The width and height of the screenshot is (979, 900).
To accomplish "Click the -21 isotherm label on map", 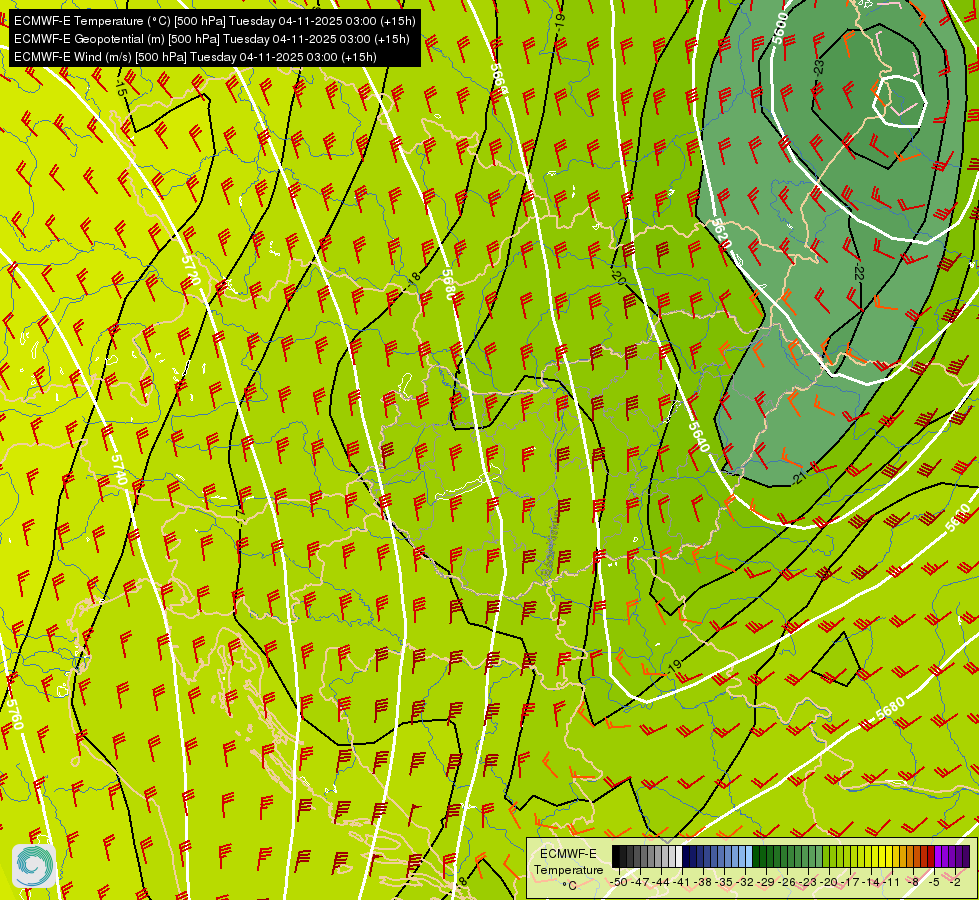I will pyautogui.click(x=799, y=478).
